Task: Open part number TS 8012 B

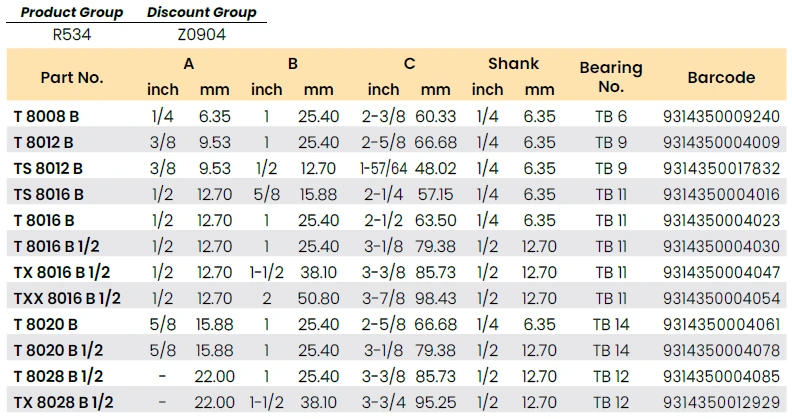Action: 49,168
